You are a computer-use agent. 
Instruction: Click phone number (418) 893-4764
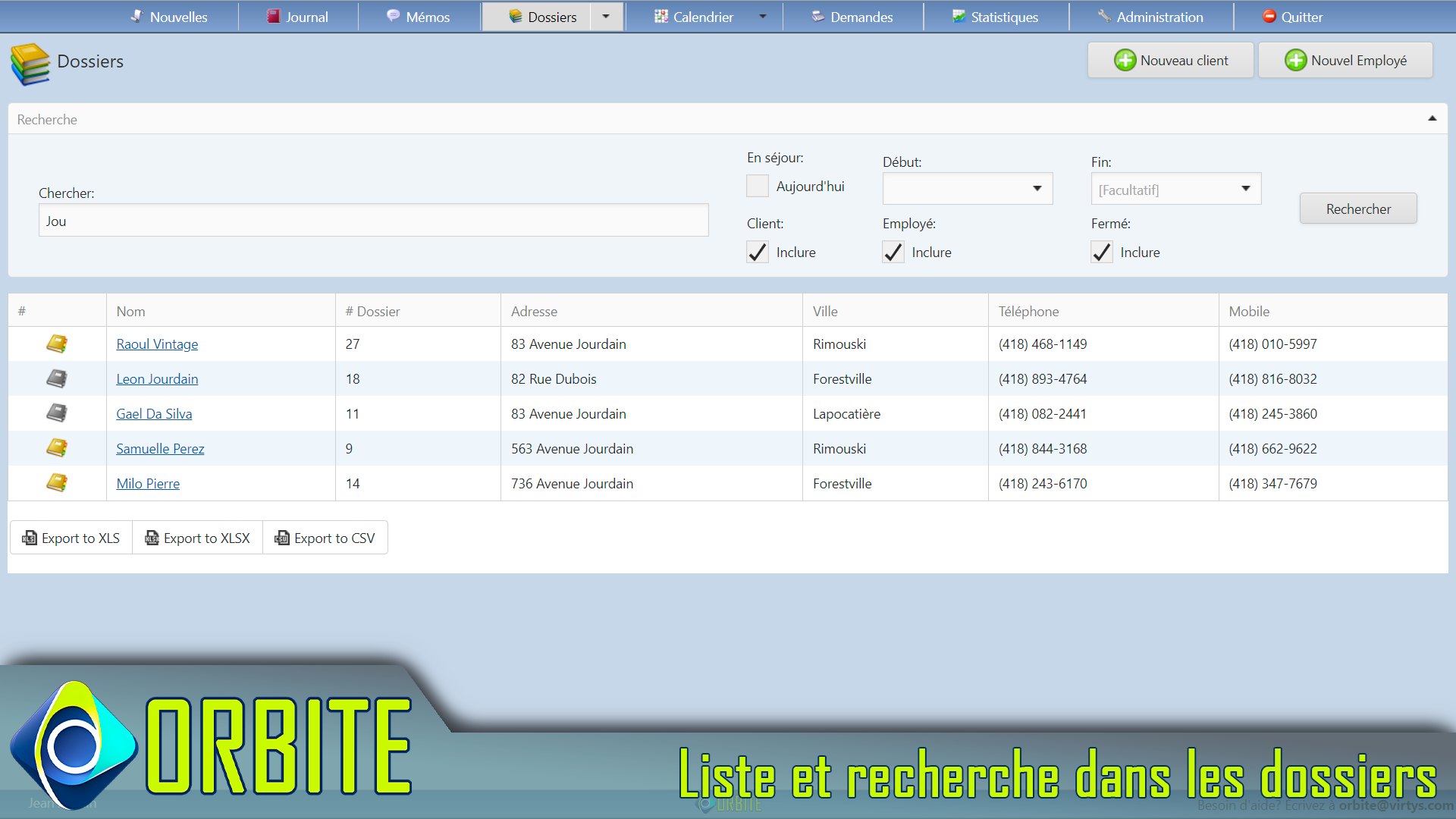(x=1043, y=379)
